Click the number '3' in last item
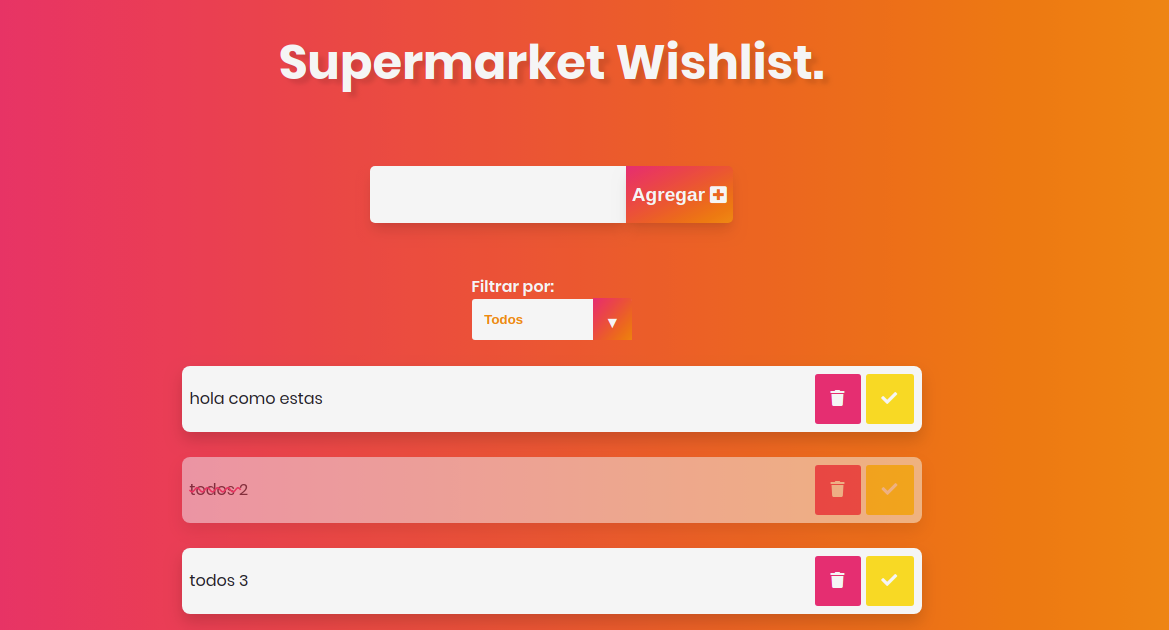This screenshot has width=1169, height=630. tap(243, 581)
